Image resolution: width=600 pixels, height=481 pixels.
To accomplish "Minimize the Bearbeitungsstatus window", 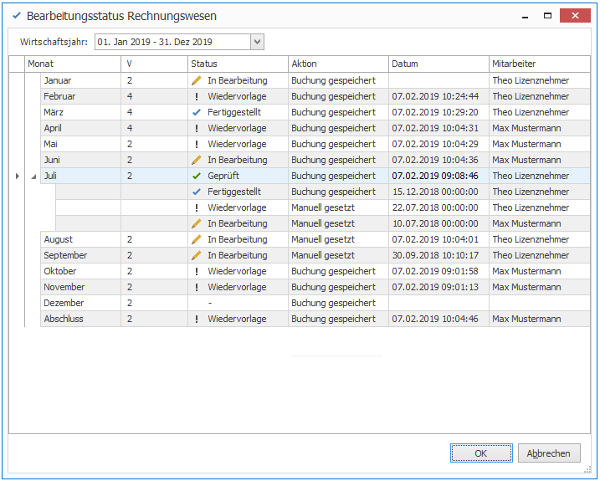I will click(x=525, y=16).
